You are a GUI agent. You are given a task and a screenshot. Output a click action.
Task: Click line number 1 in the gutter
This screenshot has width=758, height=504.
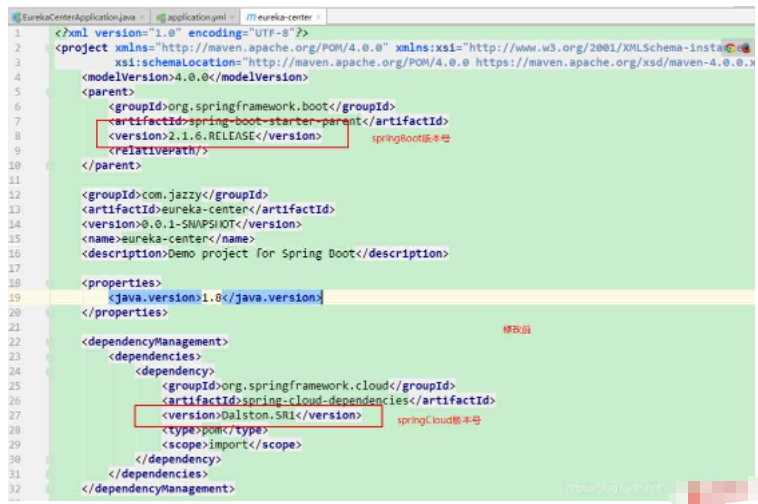[x=17, y=33]
